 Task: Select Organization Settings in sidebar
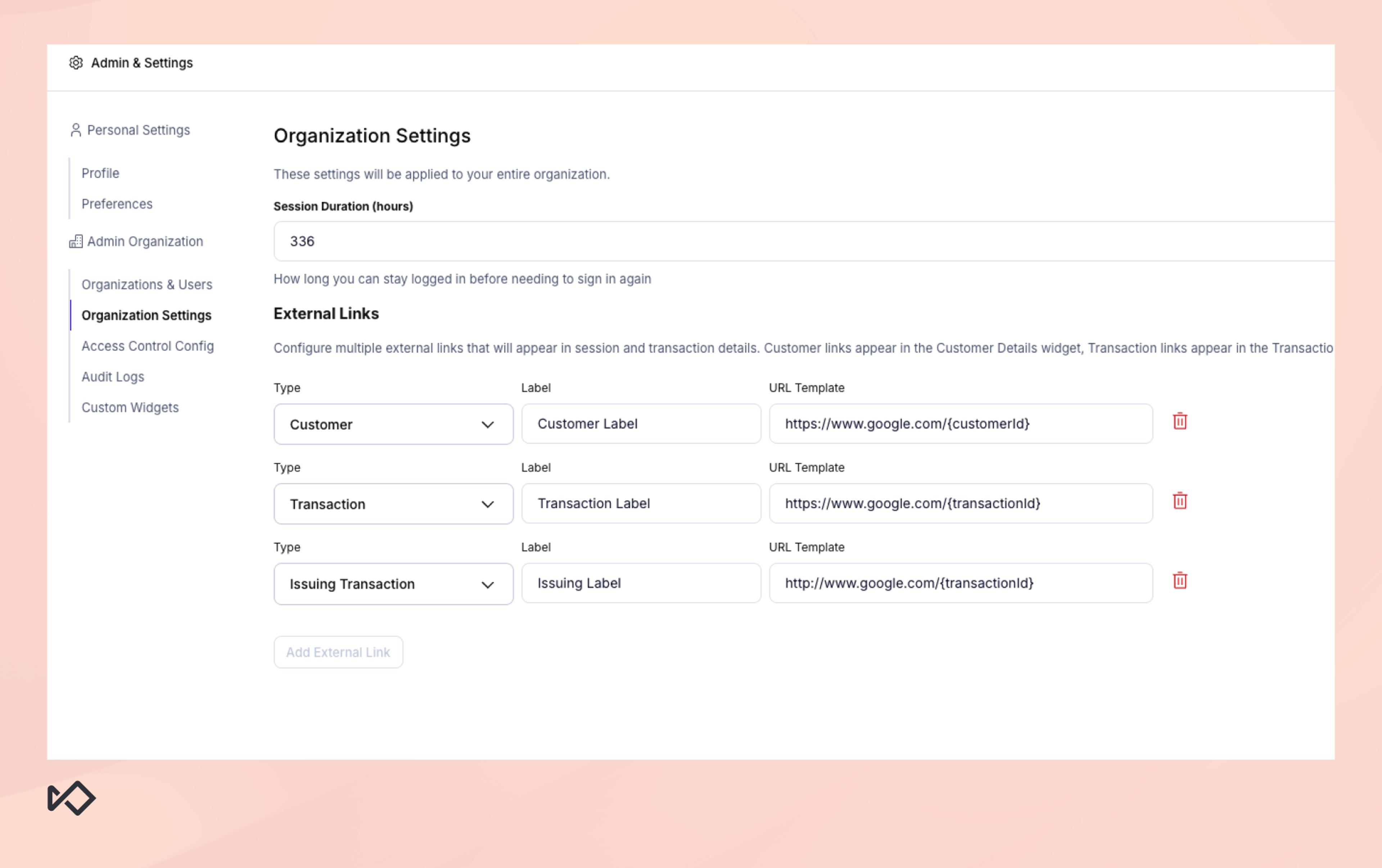pyautogui.click(x=146, y=316)
